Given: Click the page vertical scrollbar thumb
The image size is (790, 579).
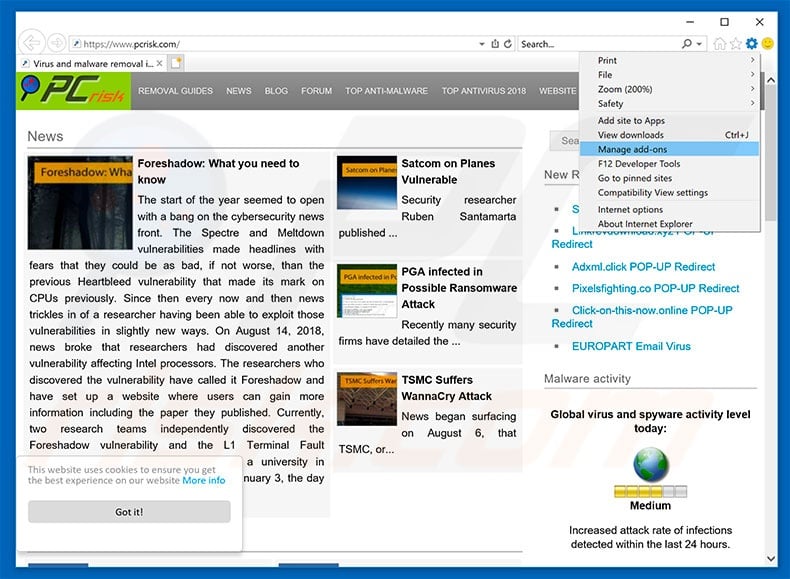Looking at the screenshot, I should point(770,154).
